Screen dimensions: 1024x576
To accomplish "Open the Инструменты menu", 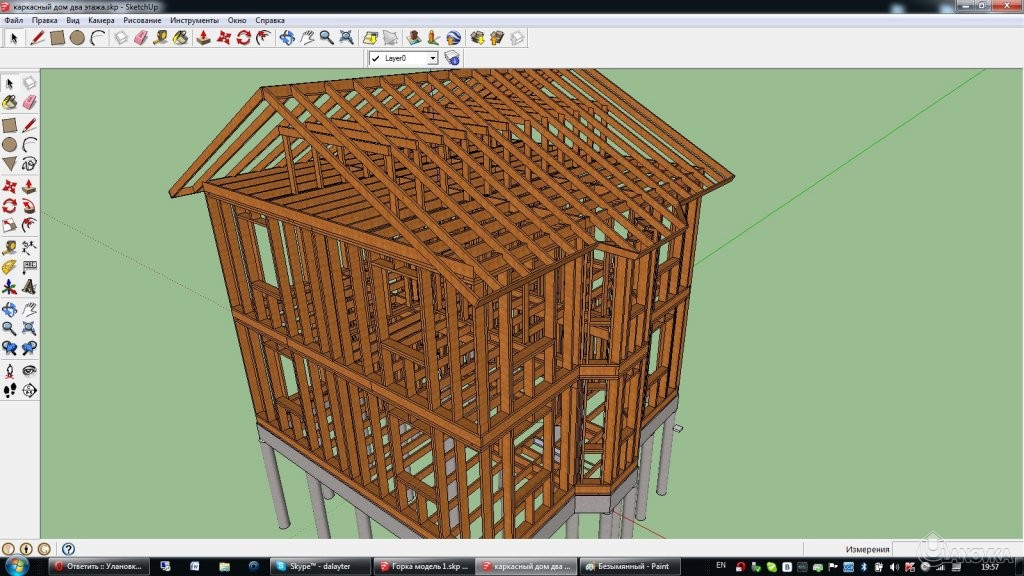I will pos(194,20).
